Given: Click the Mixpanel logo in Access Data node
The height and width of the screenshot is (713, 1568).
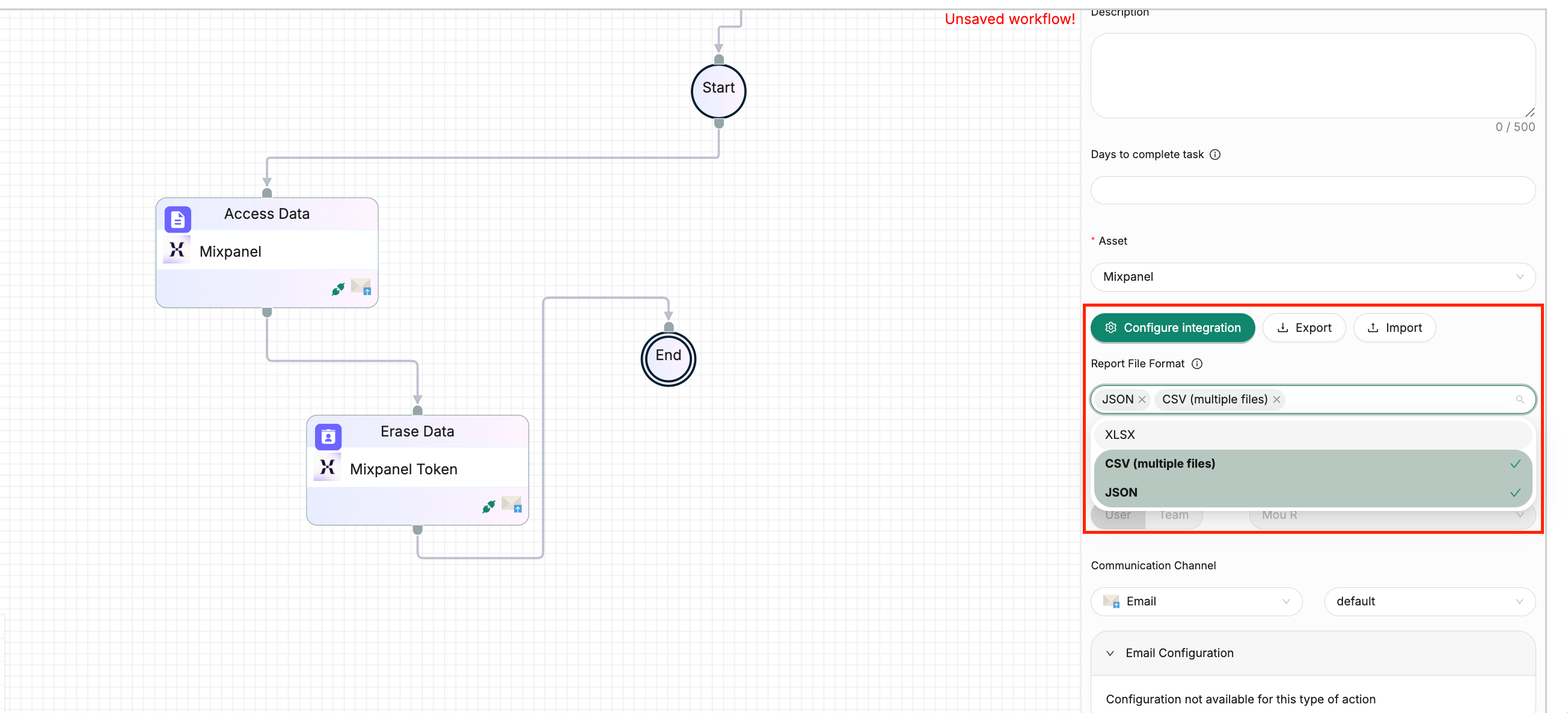Looking at the screenshot, I should pyautogui.click(x=177, y=250).
